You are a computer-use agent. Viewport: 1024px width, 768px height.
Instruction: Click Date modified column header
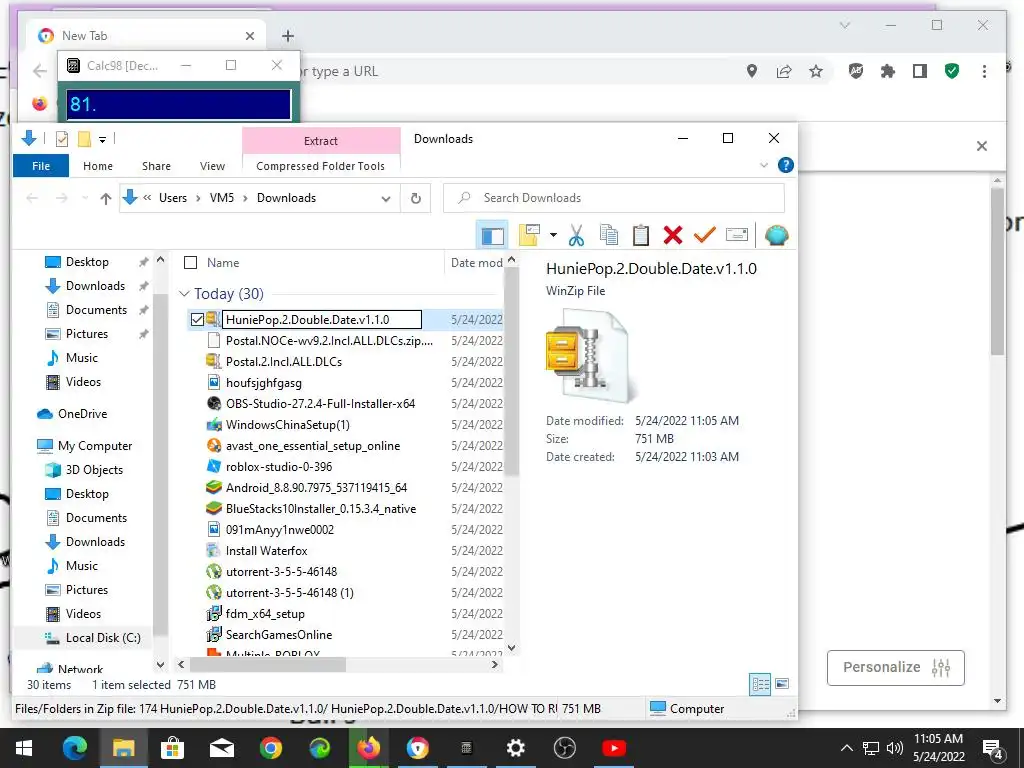point(476,263)
